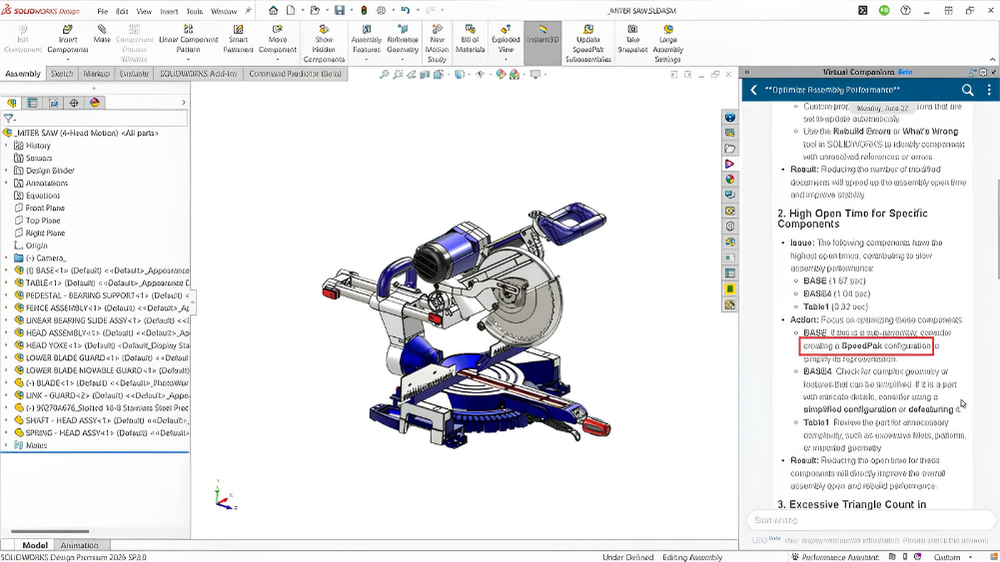The width and height of the screenshot is (1000, 562).
Task: Select the FENCE ASSEMBLY<1> component
Action: click(102, 308)
